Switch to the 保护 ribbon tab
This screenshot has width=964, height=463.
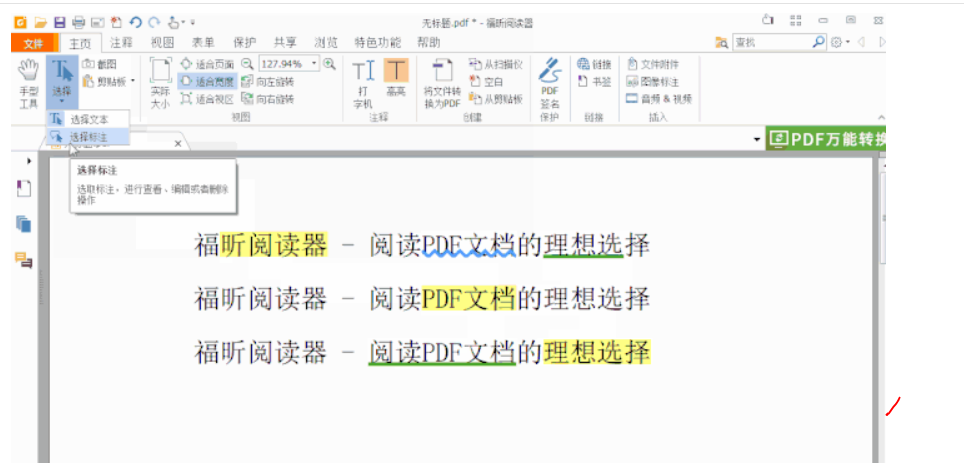click(x=245, y=42)
